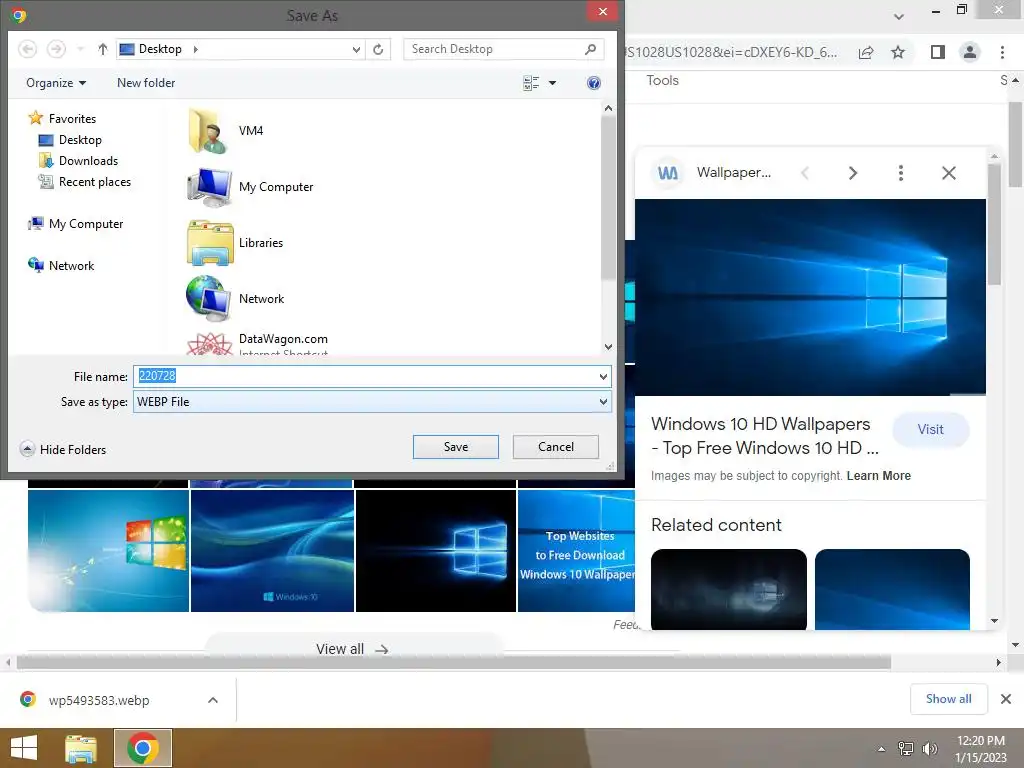
Task: Go up one folder level
Action: tap(103, 49)
